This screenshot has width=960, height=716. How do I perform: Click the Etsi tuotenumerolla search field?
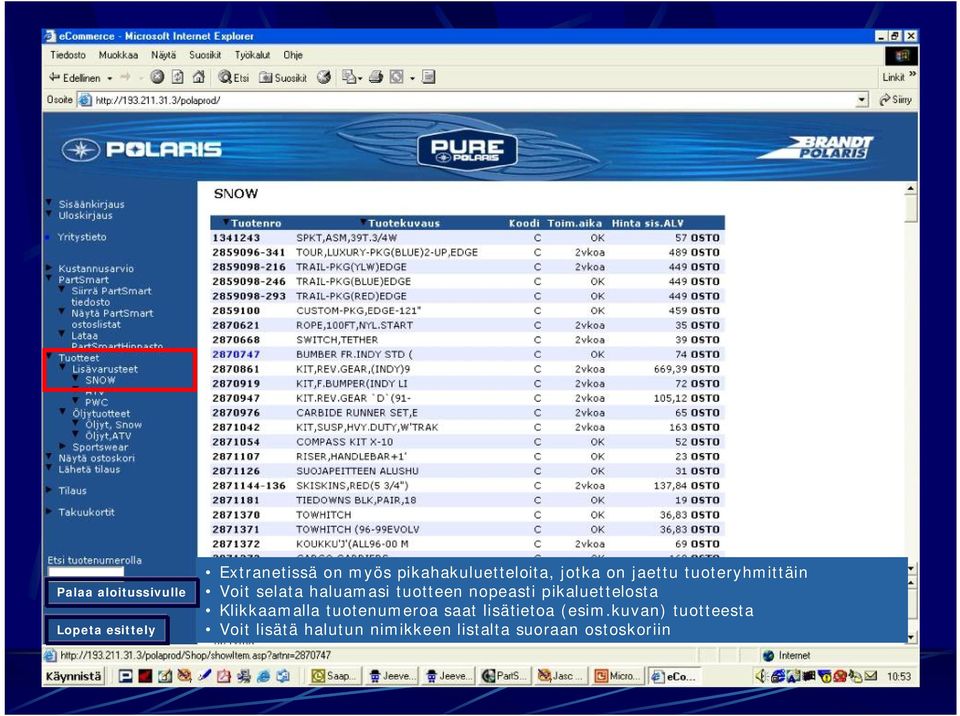pyautogui.click(x=86, y=571)
